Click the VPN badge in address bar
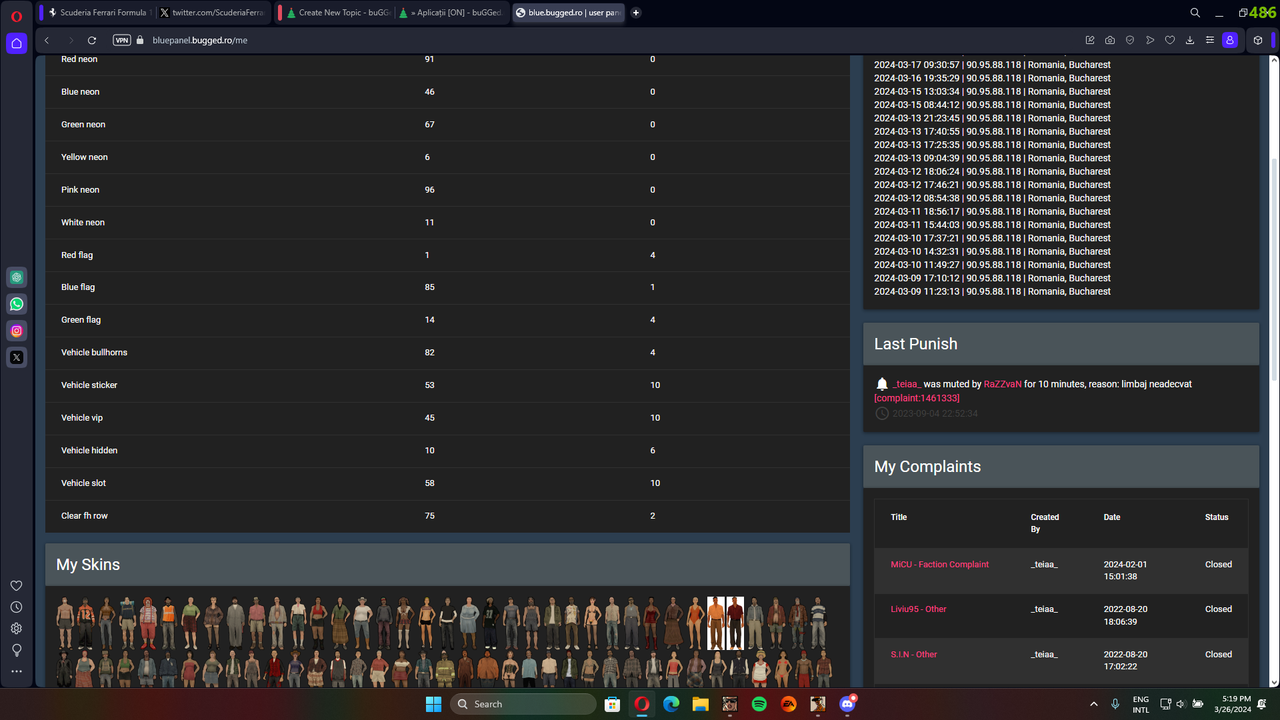The image size is (1280, 720). click(x=122, y=40)
